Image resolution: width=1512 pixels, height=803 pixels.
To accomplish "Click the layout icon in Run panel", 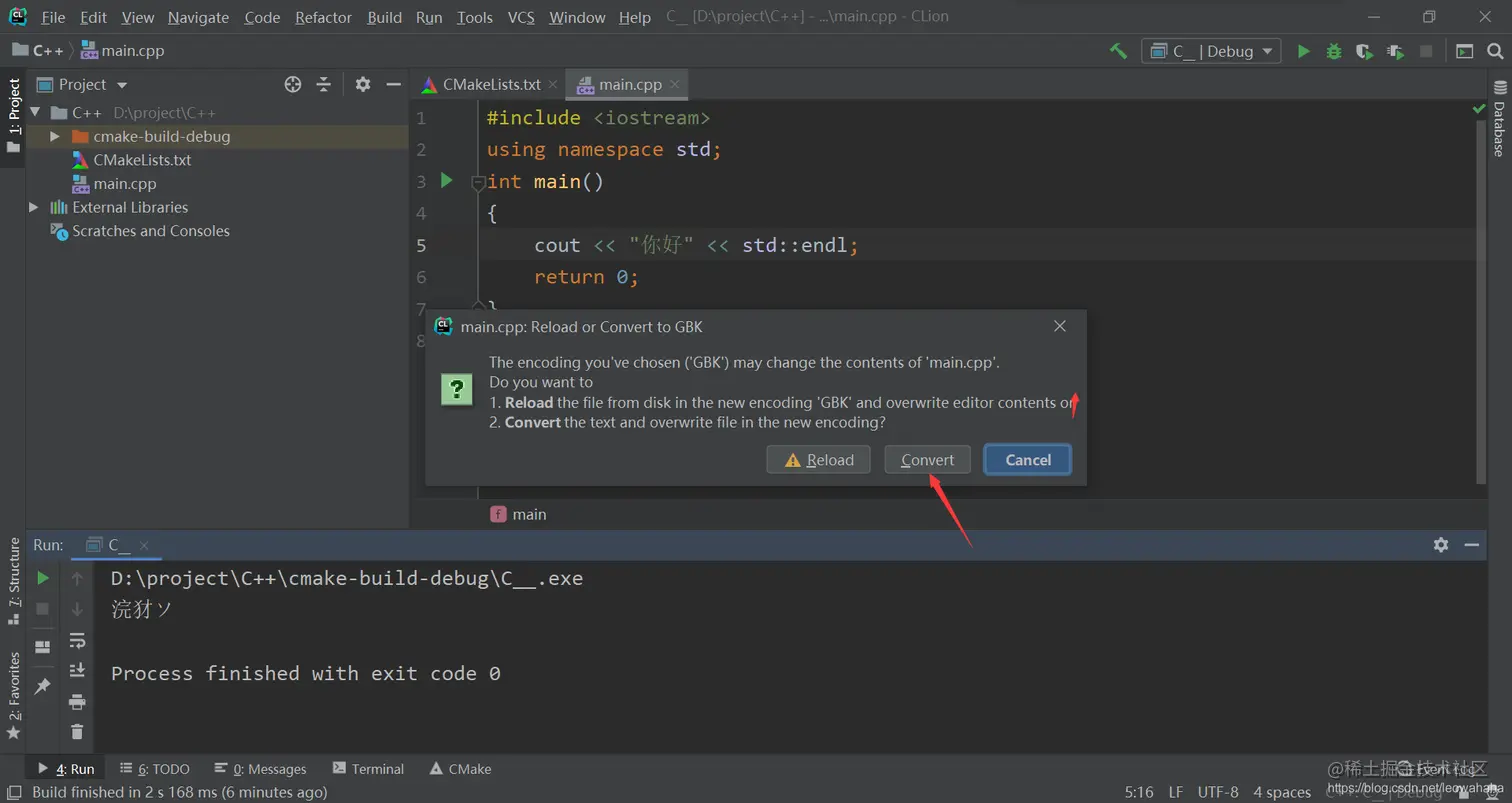I will [x=42, y=647].
